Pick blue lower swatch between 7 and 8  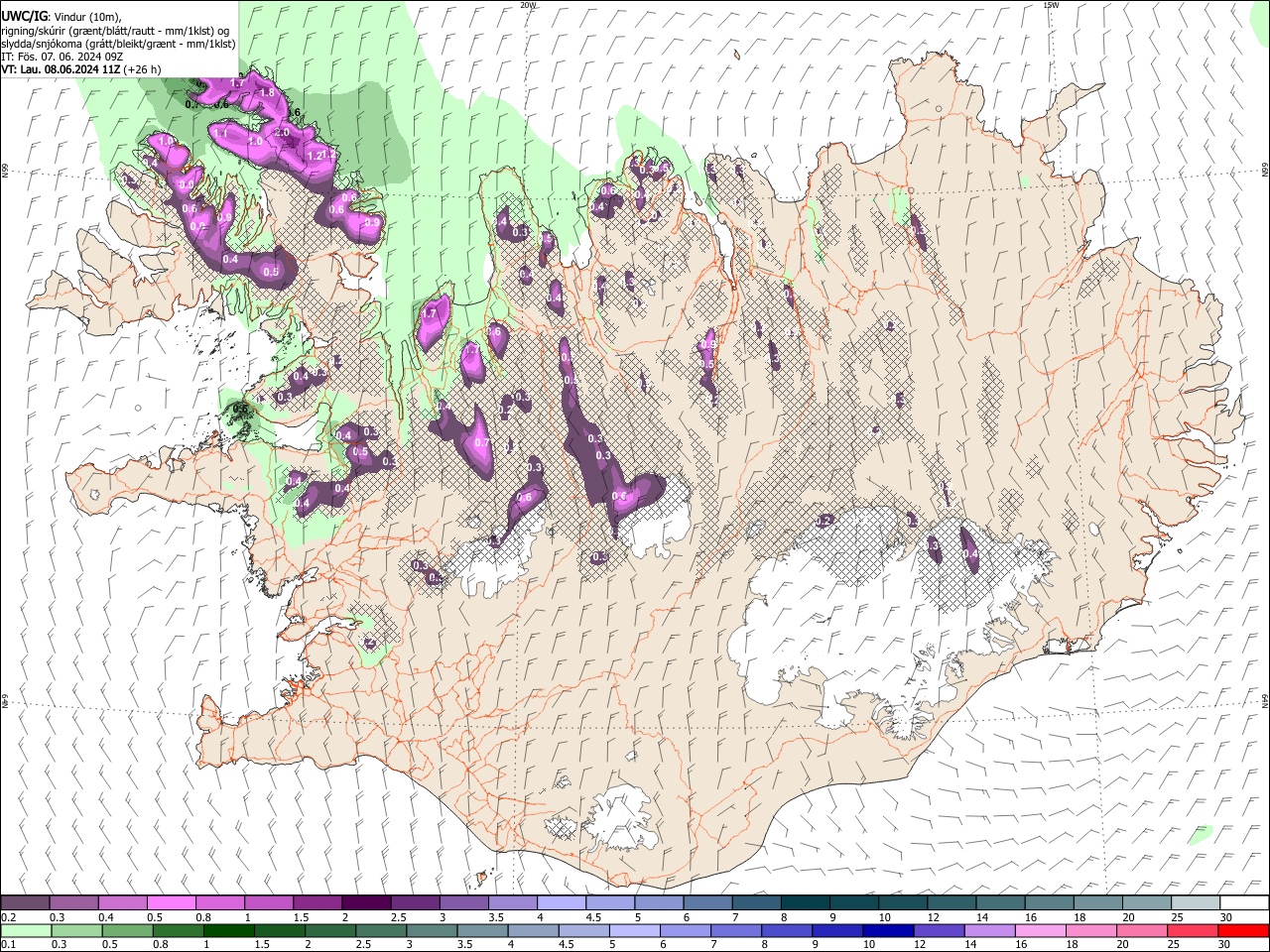[x=736, y=930]
